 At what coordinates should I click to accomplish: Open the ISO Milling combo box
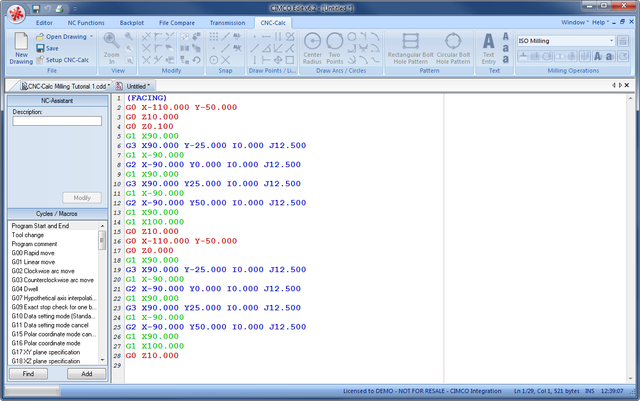(566, 41)
